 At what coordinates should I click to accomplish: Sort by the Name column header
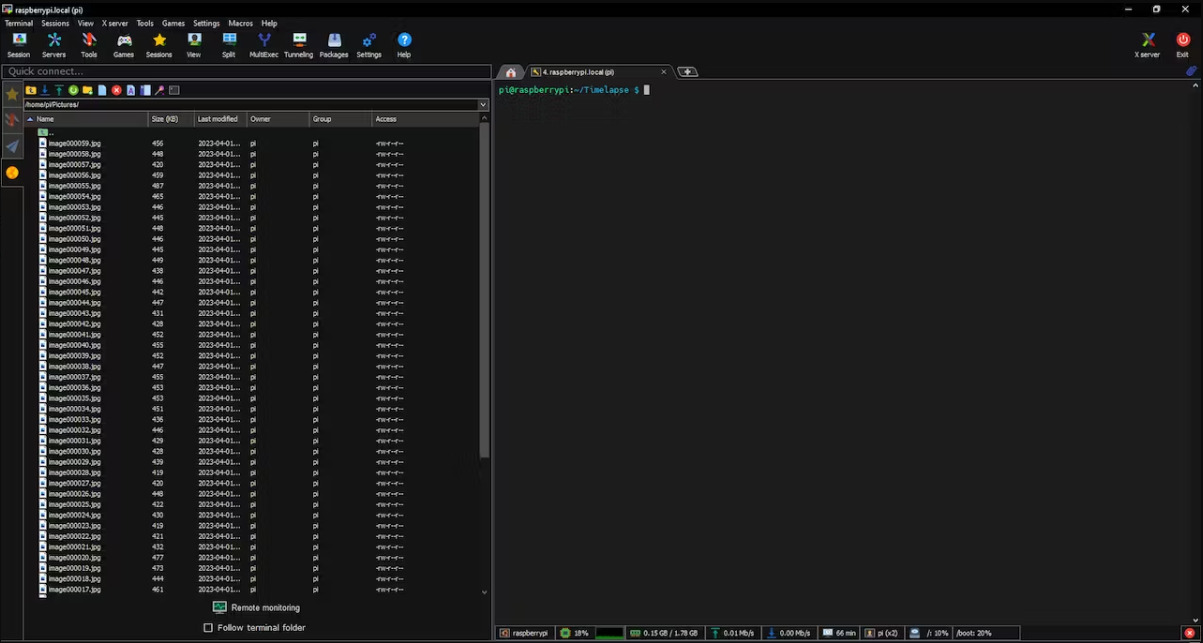(x=86, y=119)
